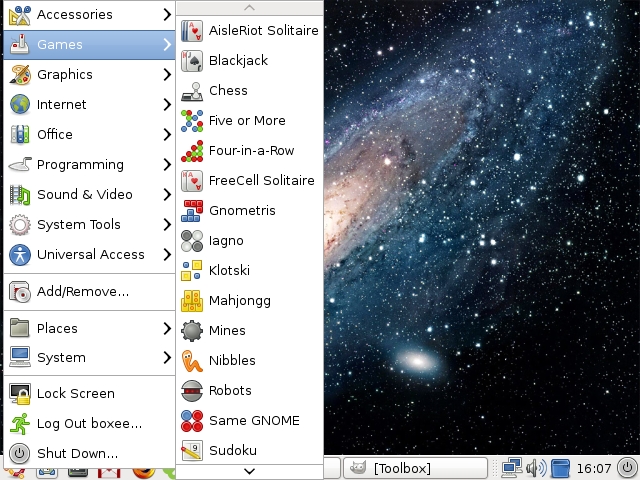
Task: Expand Universal Access submenu arrow
Action: 167,255
